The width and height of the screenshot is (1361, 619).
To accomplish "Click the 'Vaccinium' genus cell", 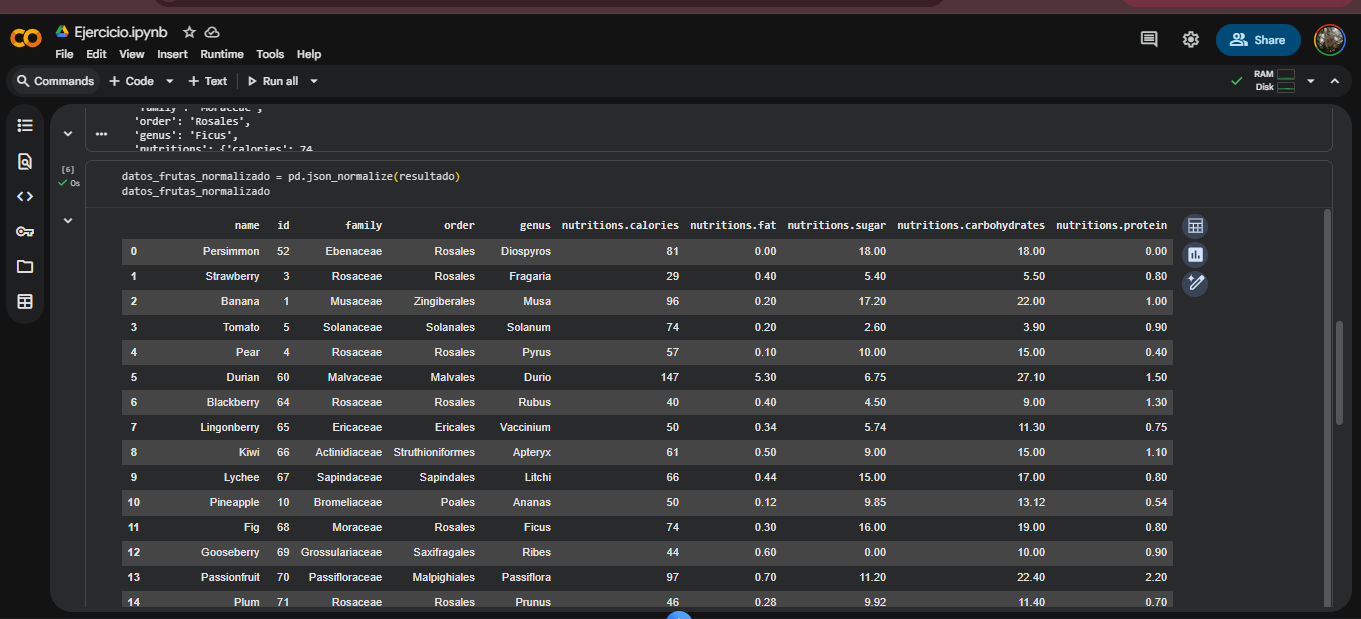I will [x=525, y=427].
